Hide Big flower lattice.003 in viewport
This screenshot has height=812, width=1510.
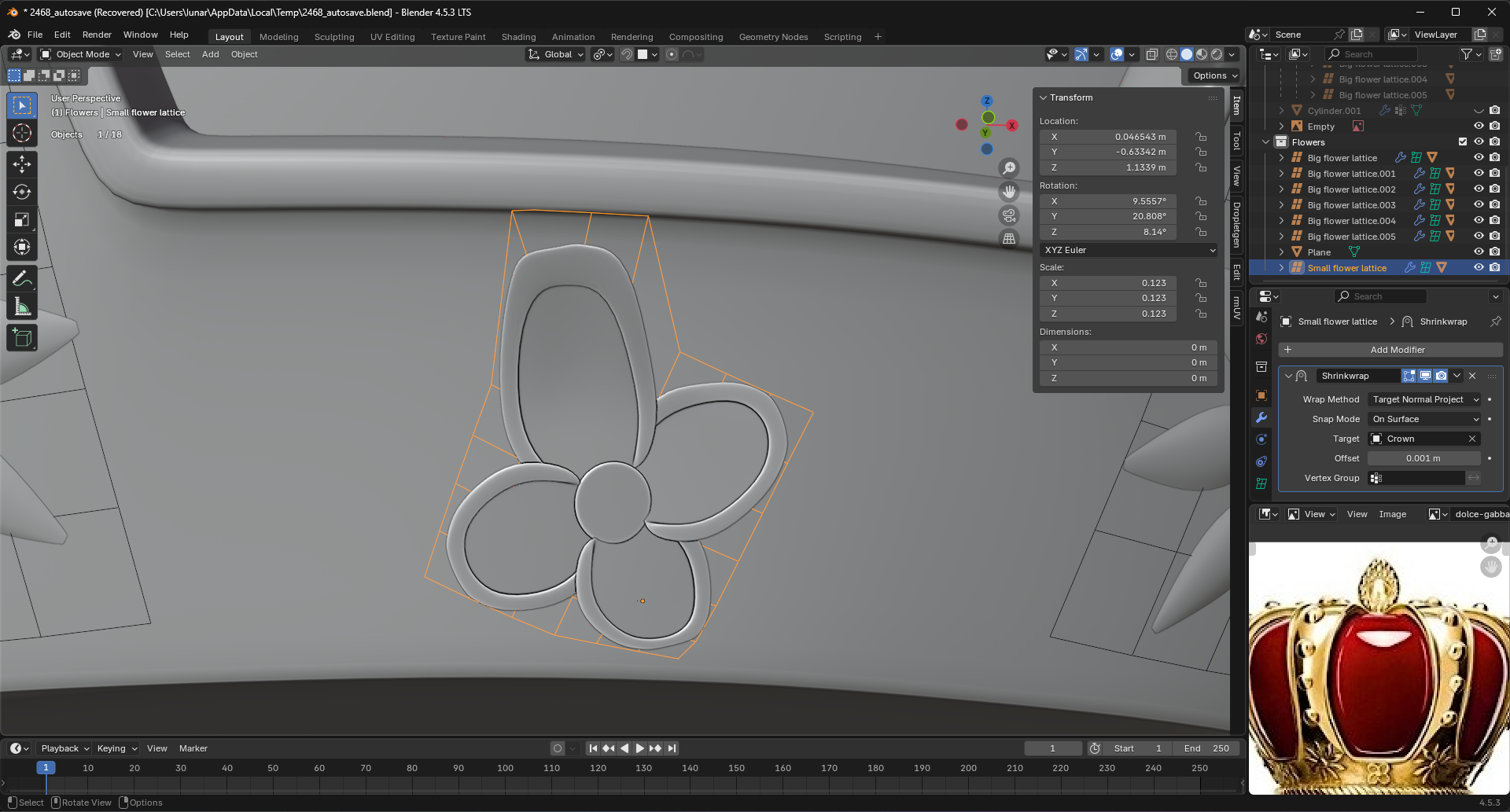click(x=1479, y=205)
